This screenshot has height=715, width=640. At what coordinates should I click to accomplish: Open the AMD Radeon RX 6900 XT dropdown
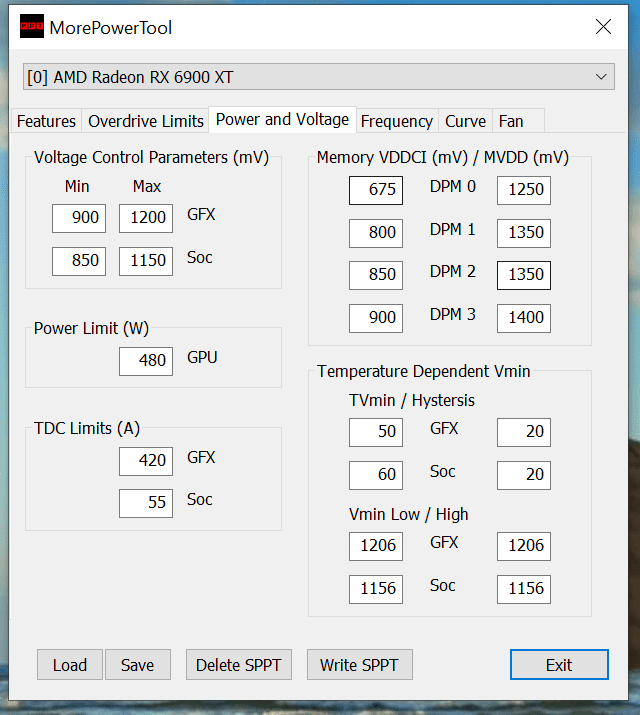[x=319, y=77]
